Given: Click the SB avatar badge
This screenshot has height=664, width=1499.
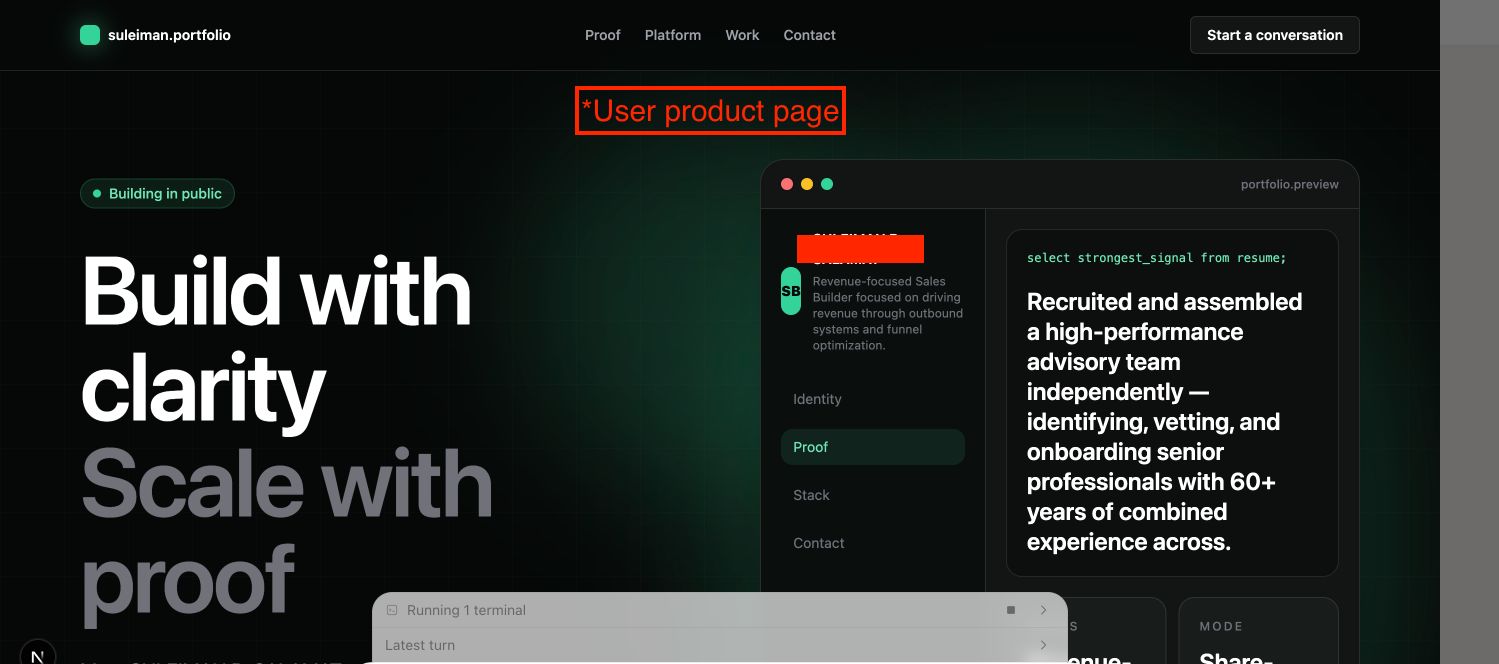Looking at the screenshot, I should [x=791, y=291].
